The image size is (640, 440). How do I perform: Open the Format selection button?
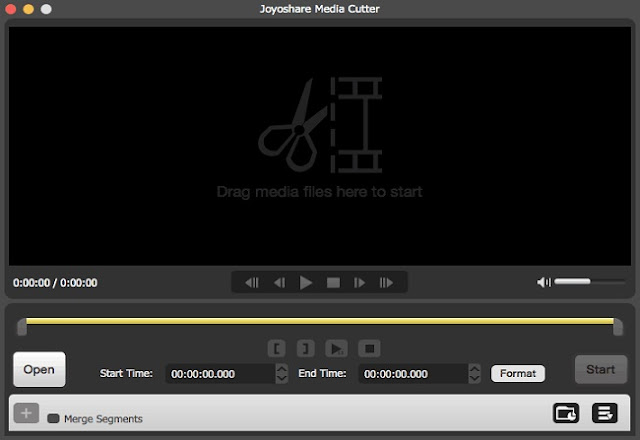[518, 373]
